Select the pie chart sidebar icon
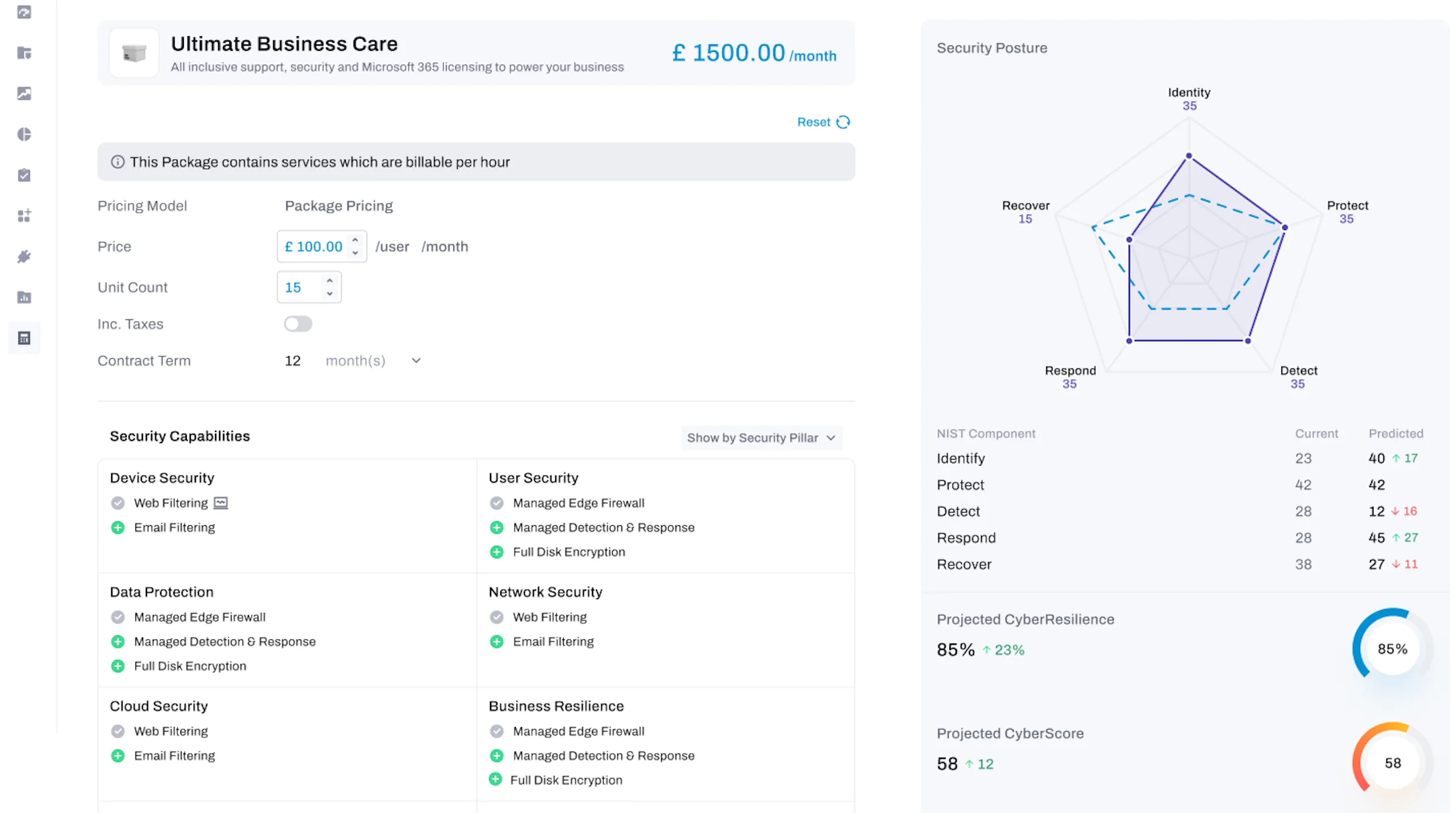This screenshot has height=813, width=1456. (24, 134)
